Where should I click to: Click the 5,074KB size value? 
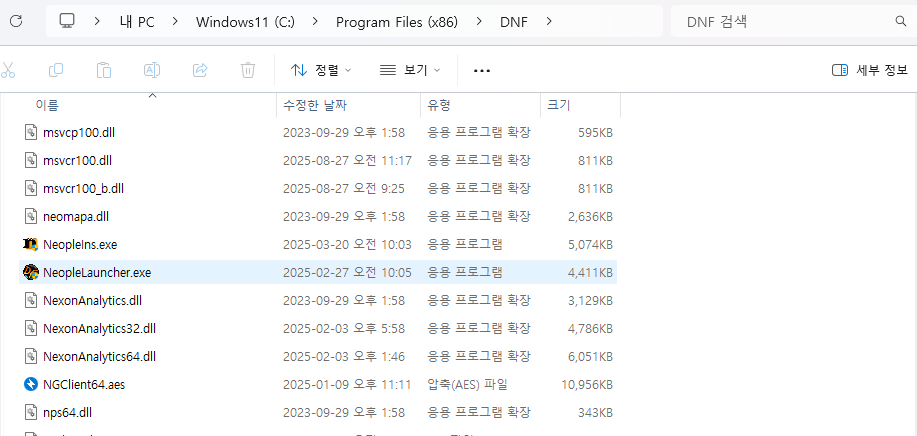(x=590, y=245)
